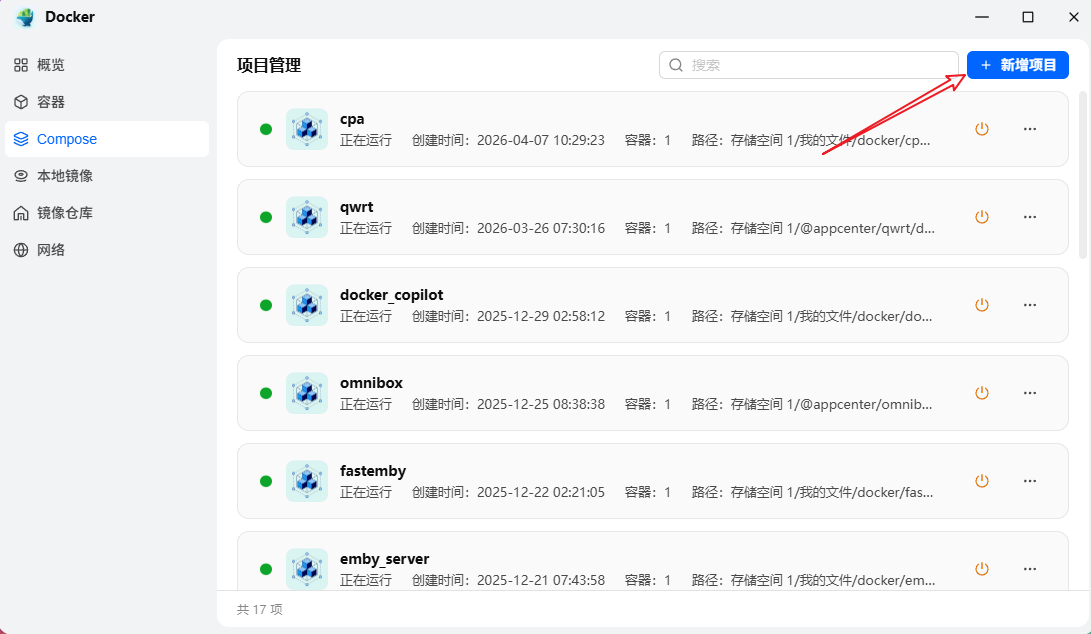Viewport: 1091px width, 634px height.
Task: Click power icon for docker_copilot project
Action: pyautogui.click(x=982, y=305)
